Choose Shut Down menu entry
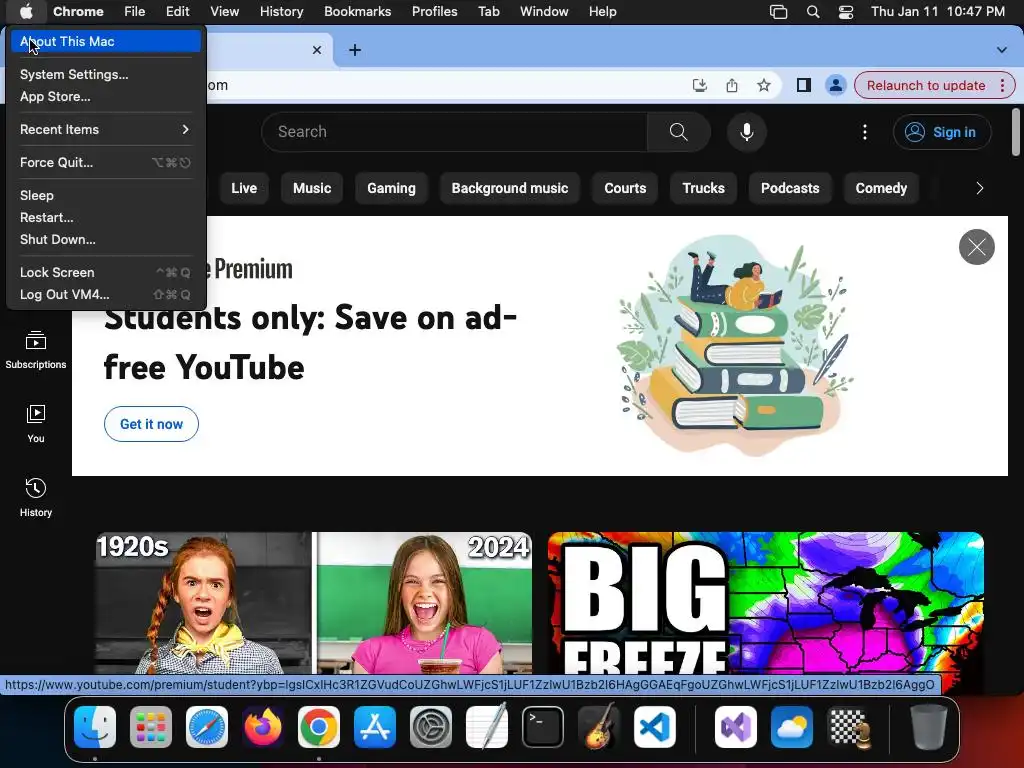The image size is (1024, 768). pos(105,240)
